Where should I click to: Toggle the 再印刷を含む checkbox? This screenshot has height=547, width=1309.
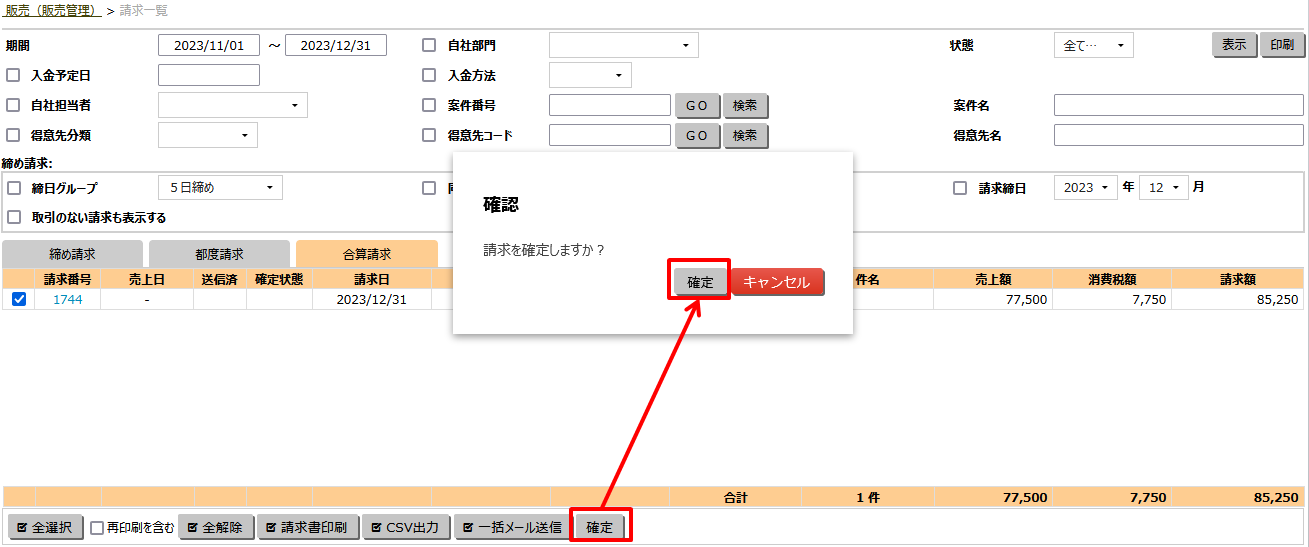point(97,528)
